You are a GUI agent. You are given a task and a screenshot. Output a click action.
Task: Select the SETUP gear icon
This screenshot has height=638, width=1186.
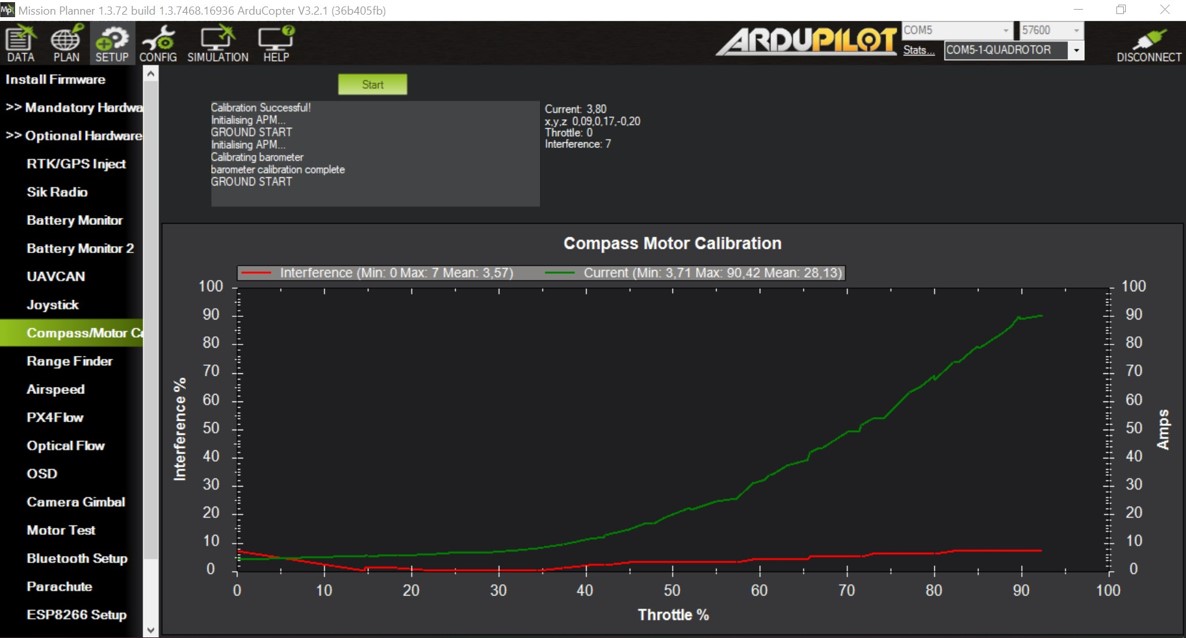[x=112, y=45]
